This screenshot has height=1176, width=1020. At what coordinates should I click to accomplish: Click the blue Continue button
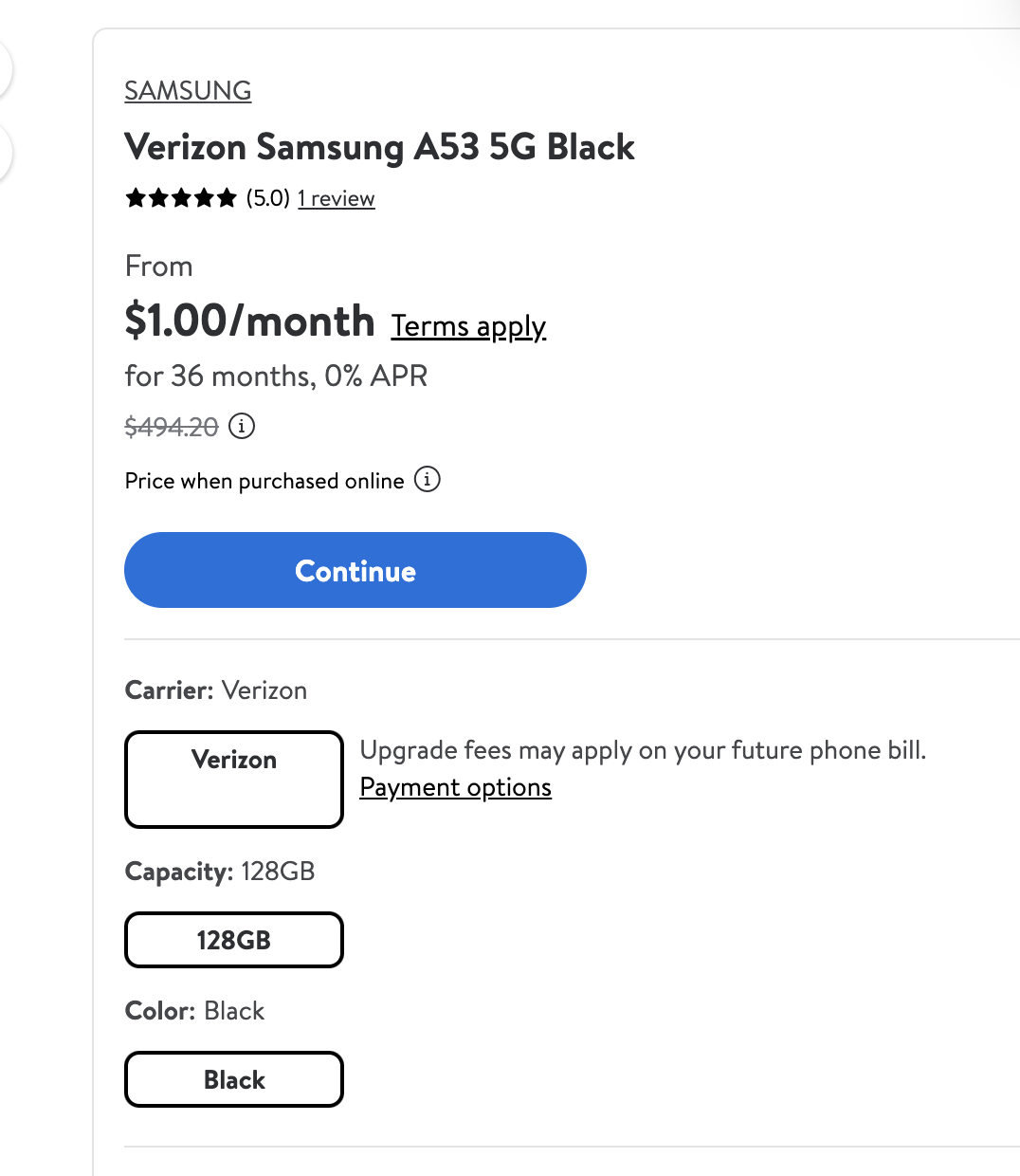point(355,570)
